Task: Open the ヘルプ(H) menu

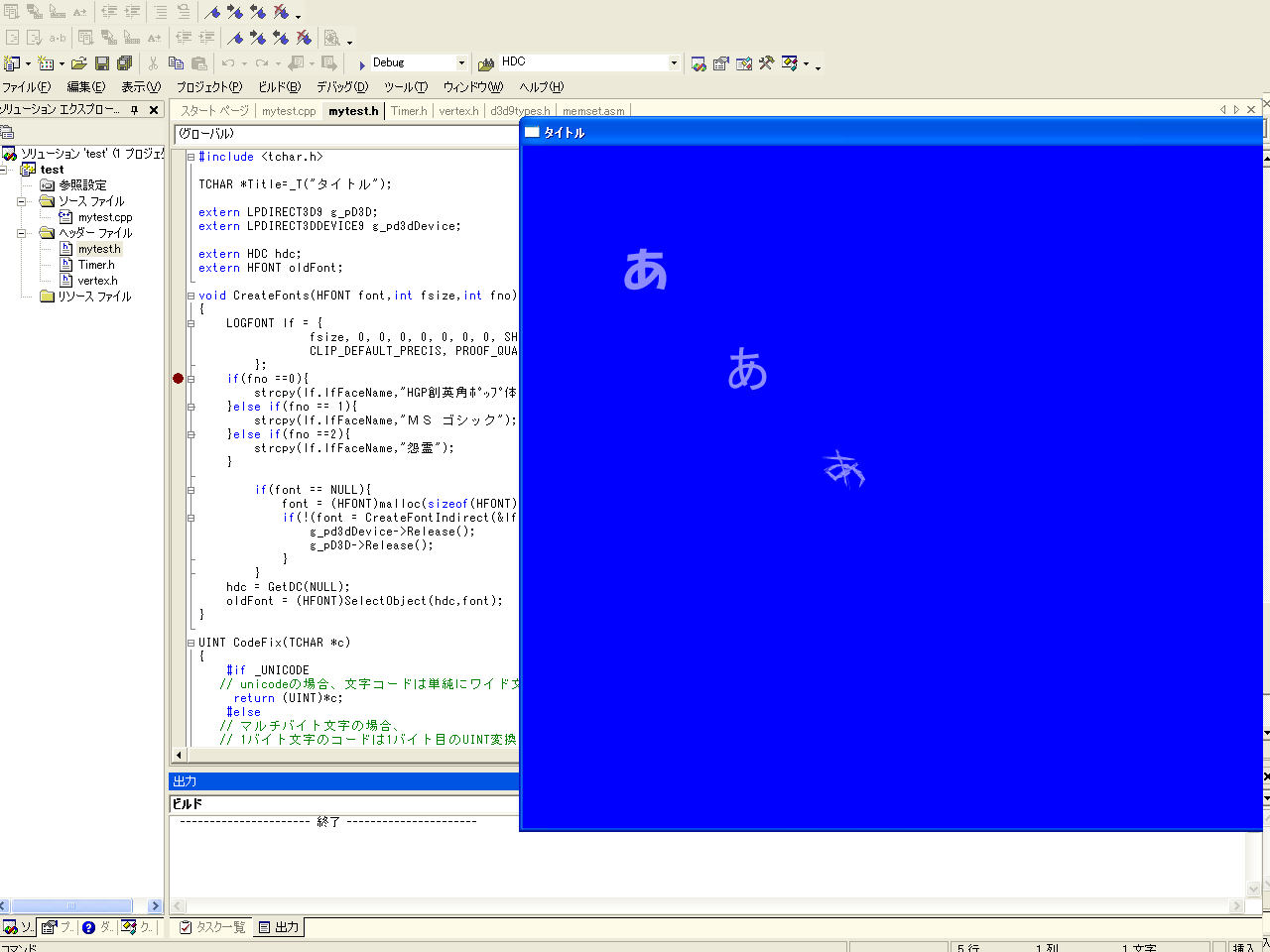Action: (542, 87)
